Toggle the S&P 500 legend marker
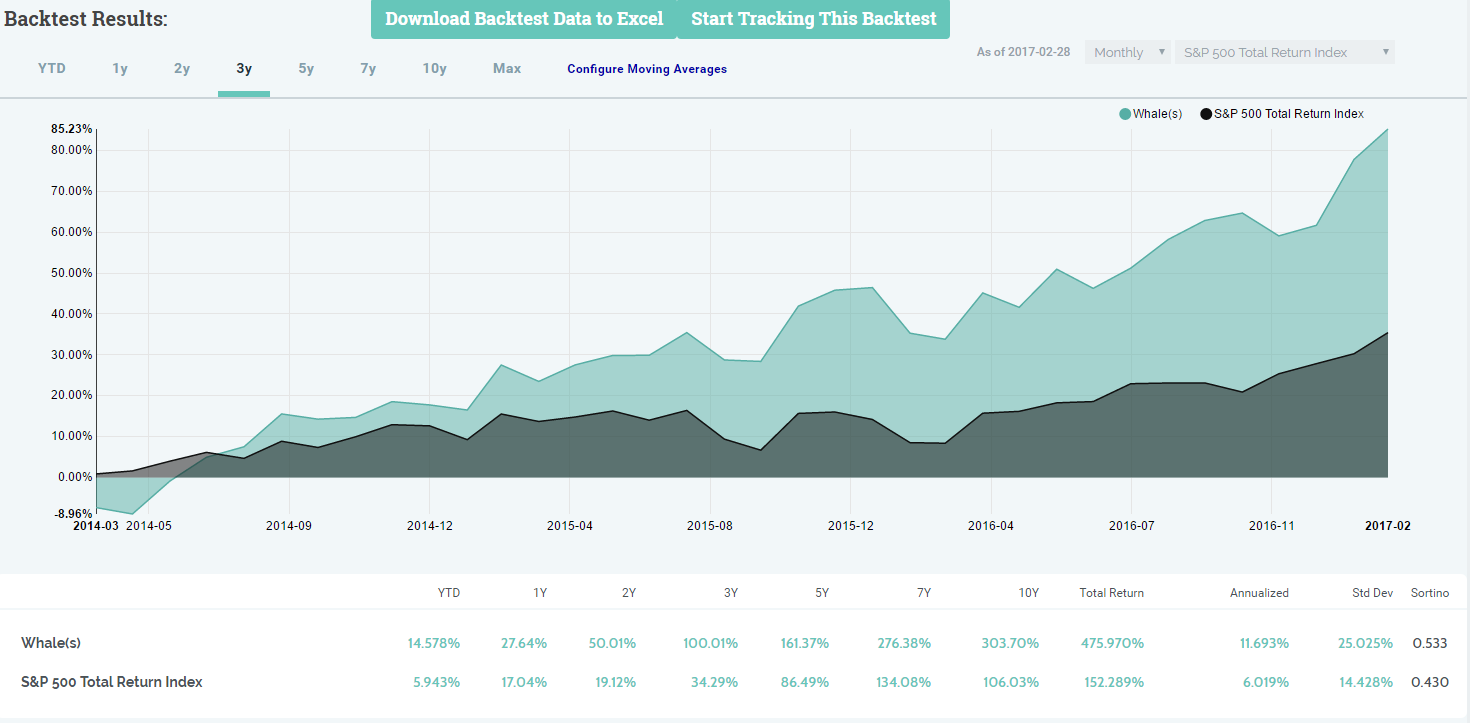The width and height of the screenshot is (1470, 723). [x=1206, y=114]
